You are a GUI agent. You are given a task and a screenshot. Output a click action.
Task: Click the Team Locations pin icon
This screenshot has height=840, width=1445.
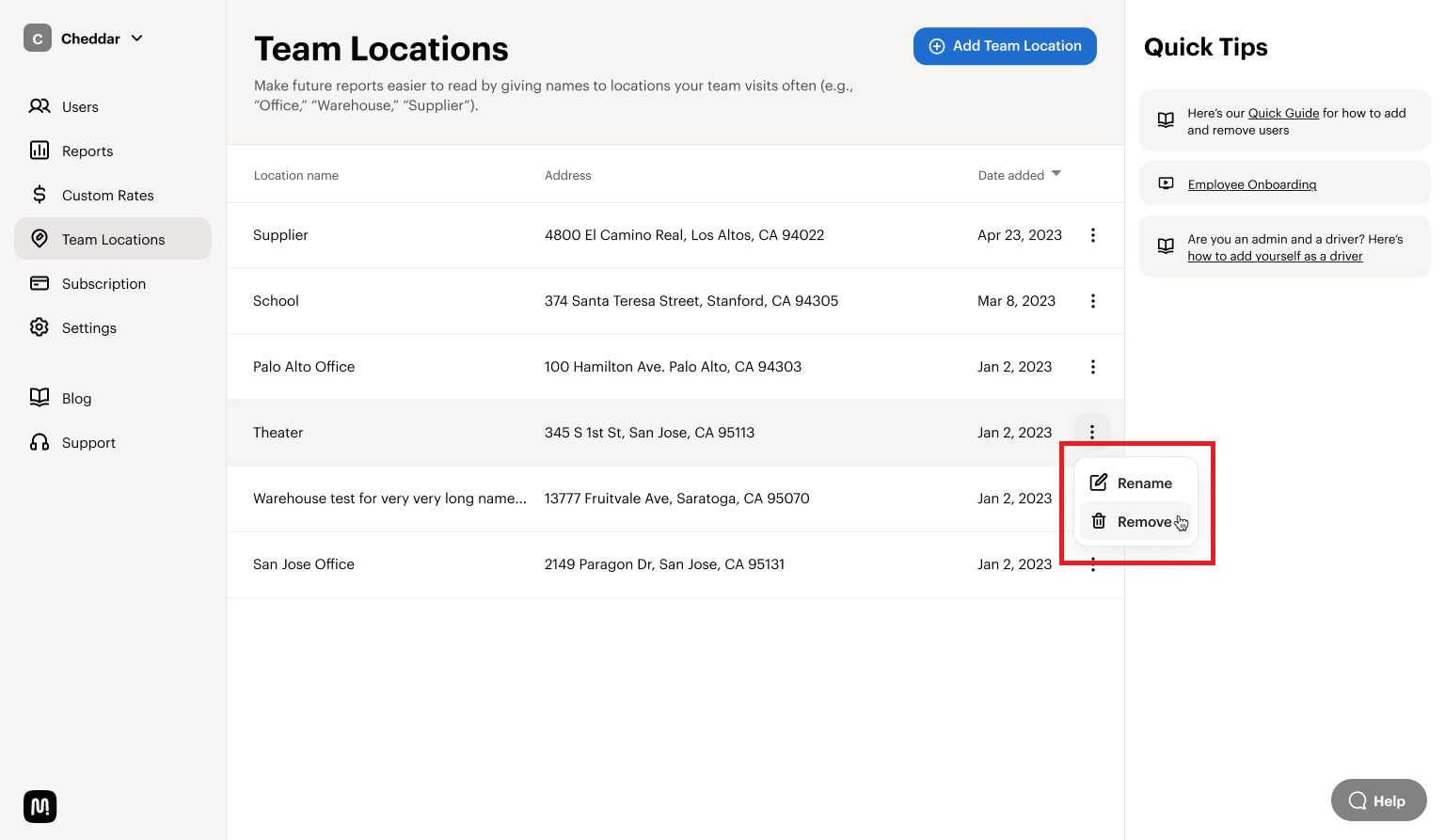(x=40, y=239)
